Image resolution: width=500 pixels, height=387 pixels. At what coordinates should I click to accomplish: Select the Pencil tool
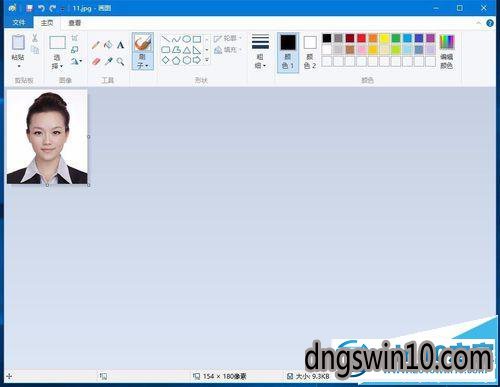click(x=96, y=45)
